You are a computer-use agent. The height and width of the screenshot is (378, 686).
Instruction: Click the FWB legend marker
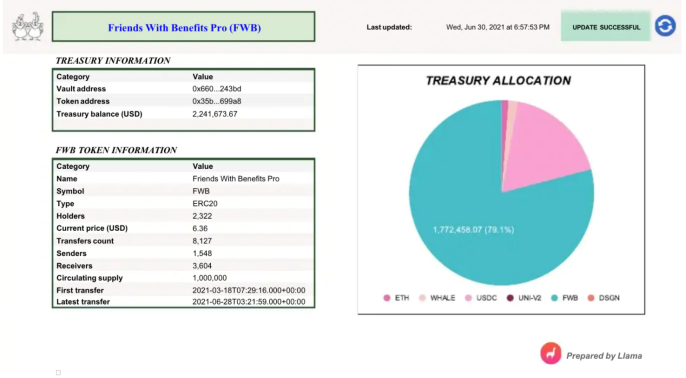click(554, 298)
